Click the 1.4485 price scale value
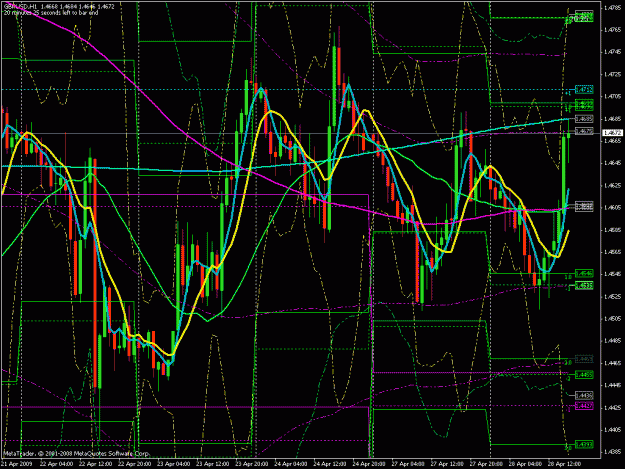 (612, 341)
